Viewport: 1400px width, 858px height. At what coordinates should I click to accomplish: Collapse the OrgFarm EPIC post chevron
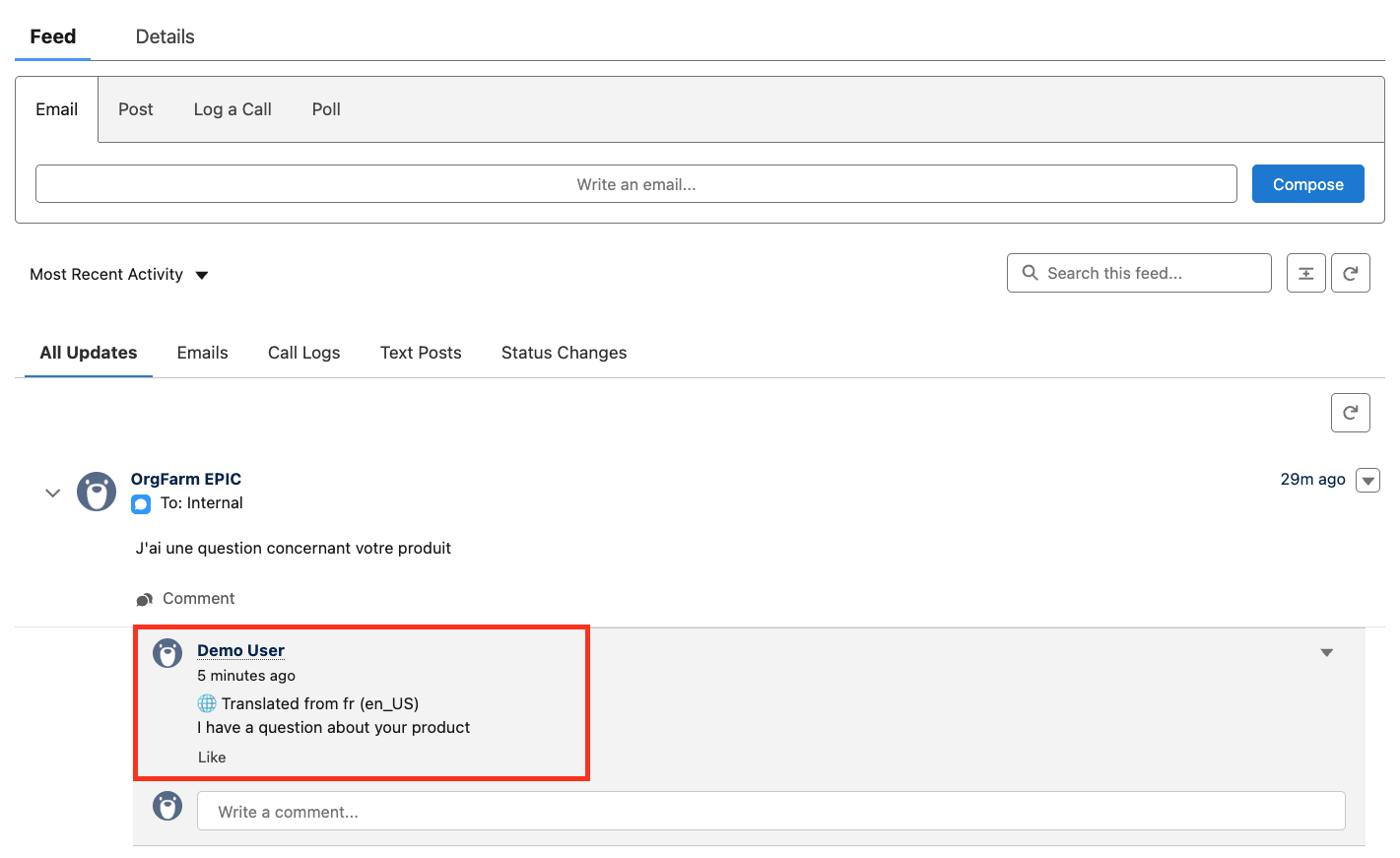pos(53,493)
